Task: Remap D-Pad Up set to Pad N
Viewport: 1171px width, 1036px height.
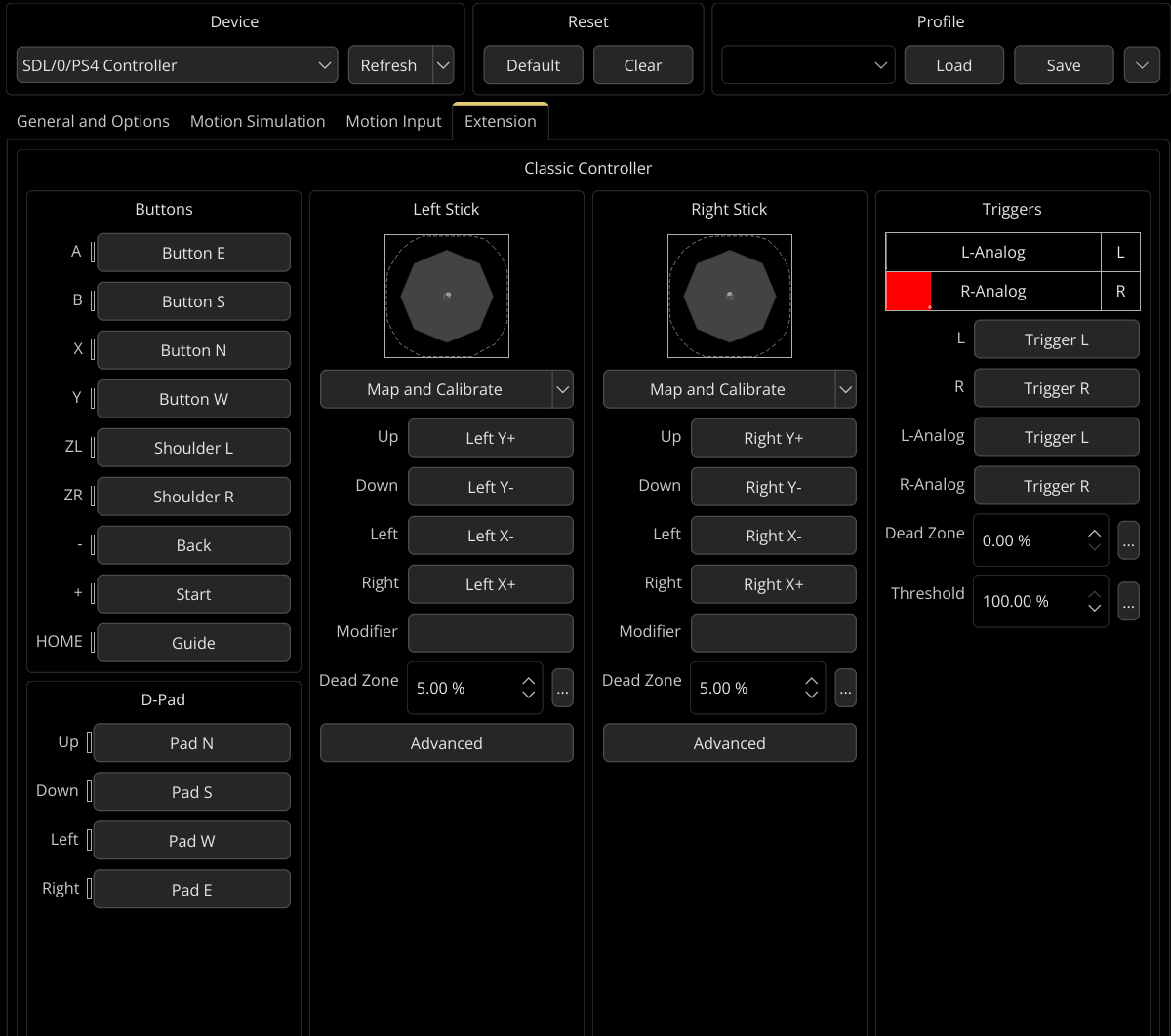Action: [x=191, y=743]
